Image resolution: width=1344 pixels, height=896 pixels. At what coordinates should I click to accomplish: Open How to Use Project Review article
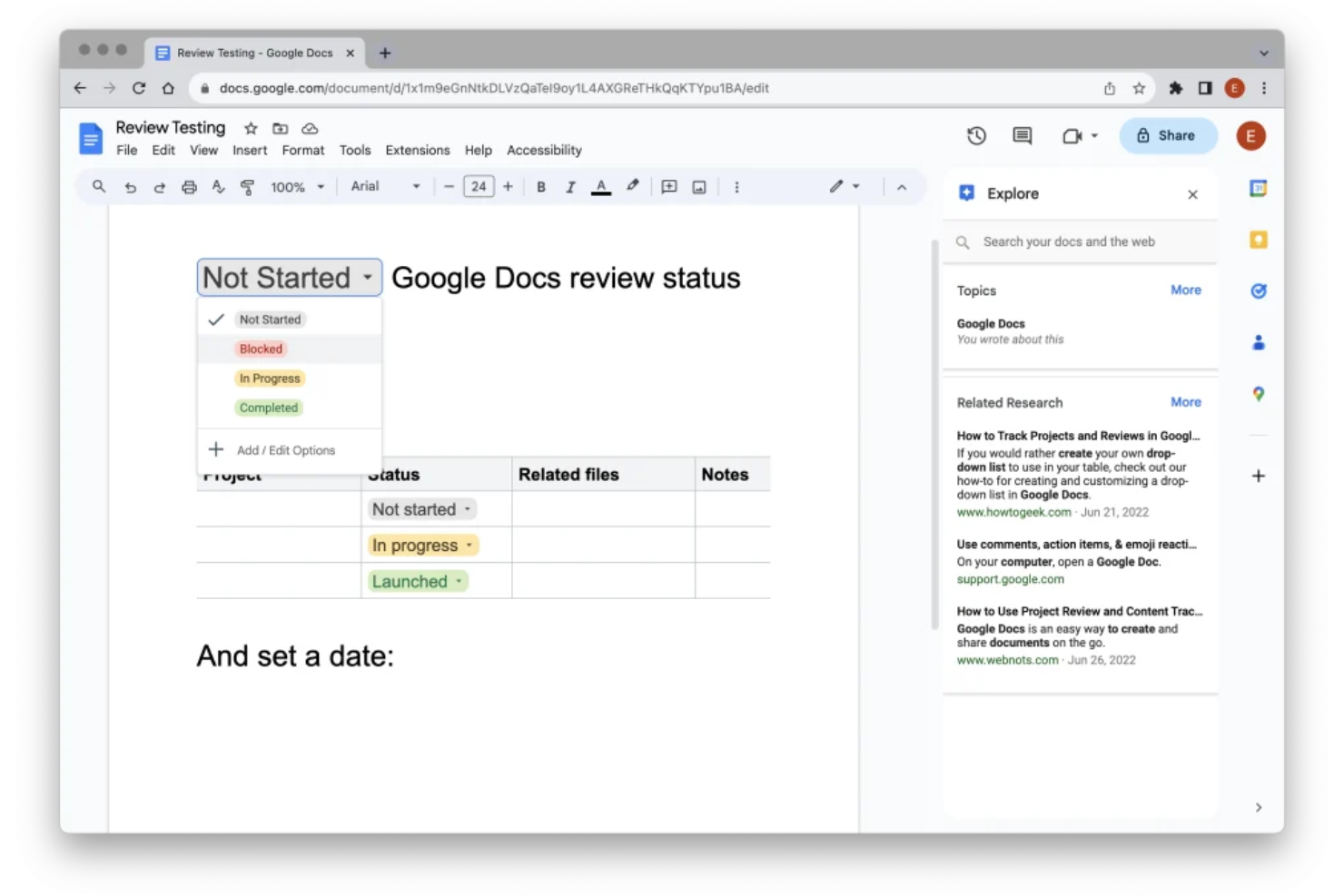pyautogui.click(x=1080, y=612)
